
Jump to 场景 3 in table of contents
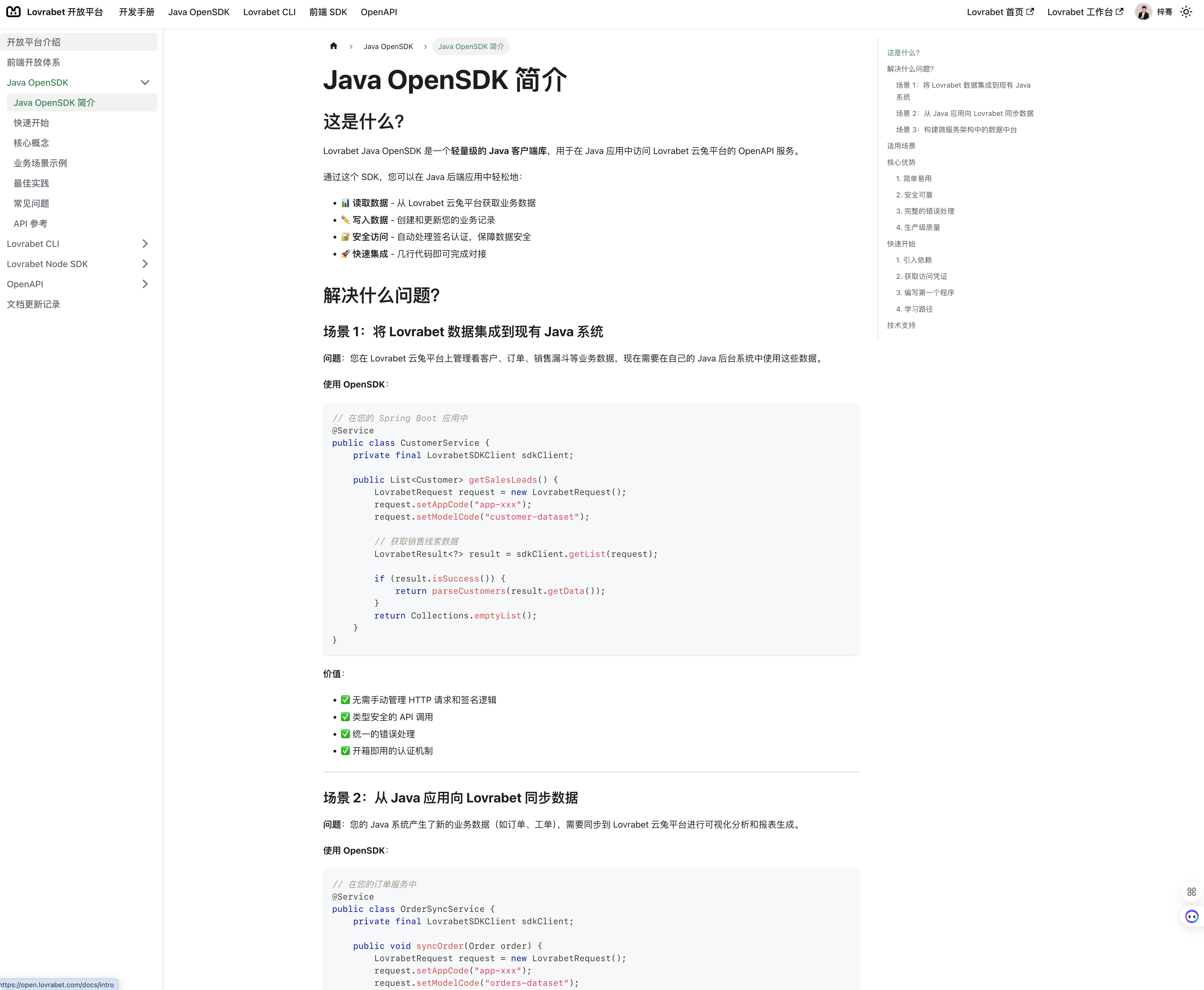click(x=956, y=130)
